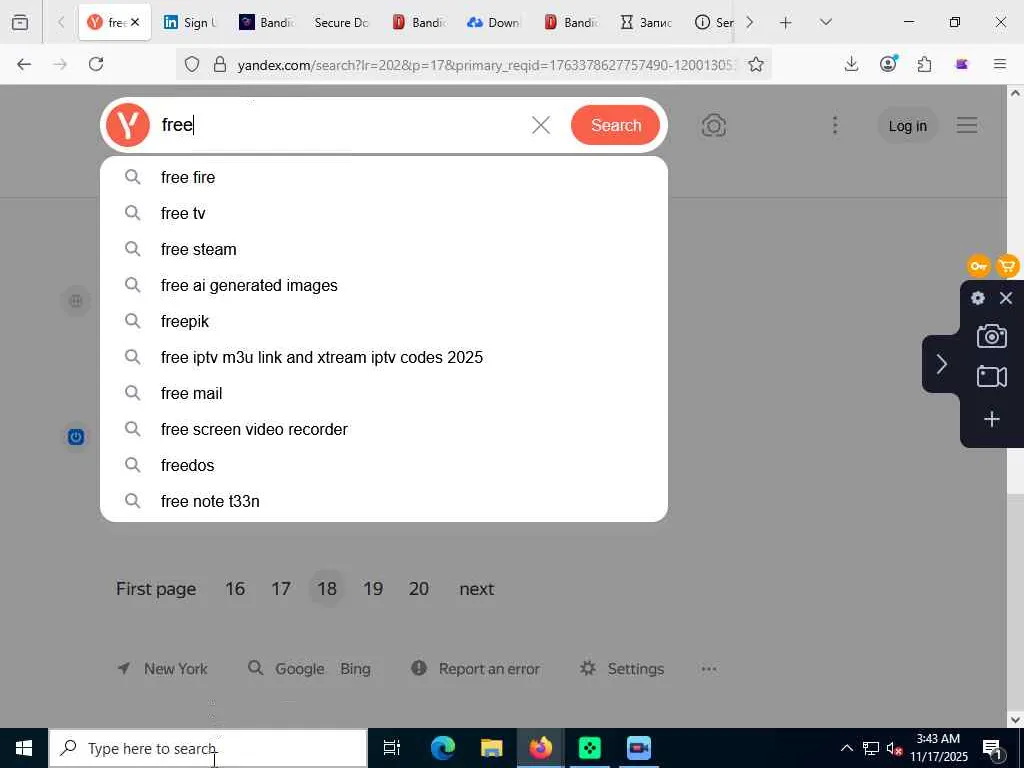Click the orange key icon
Screen dimensions: 1024x768
[978, 266]
